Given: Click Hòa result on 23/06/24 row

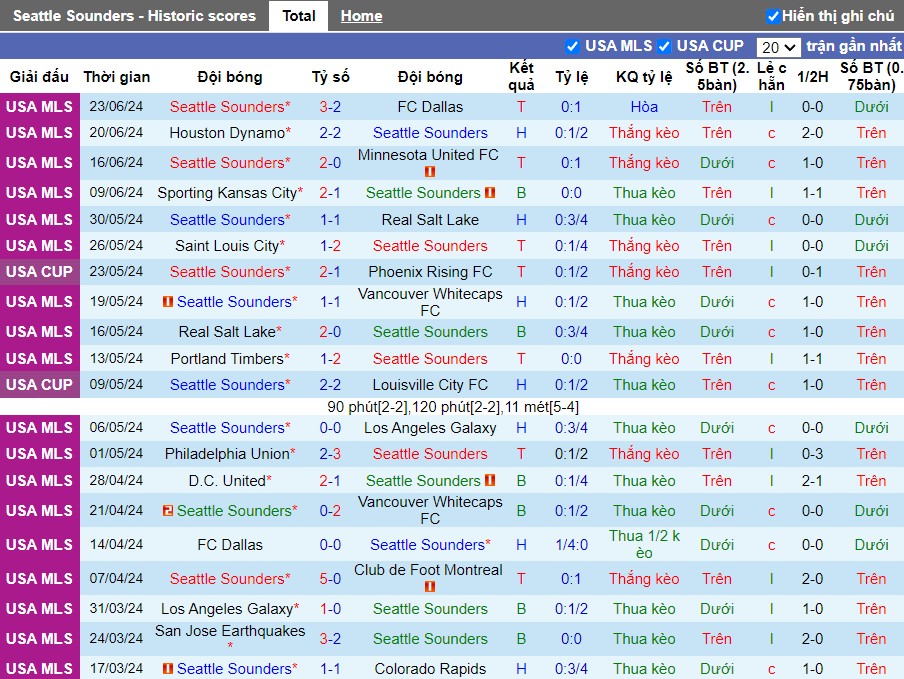Looking at the screenshot, I should [644, 107].
